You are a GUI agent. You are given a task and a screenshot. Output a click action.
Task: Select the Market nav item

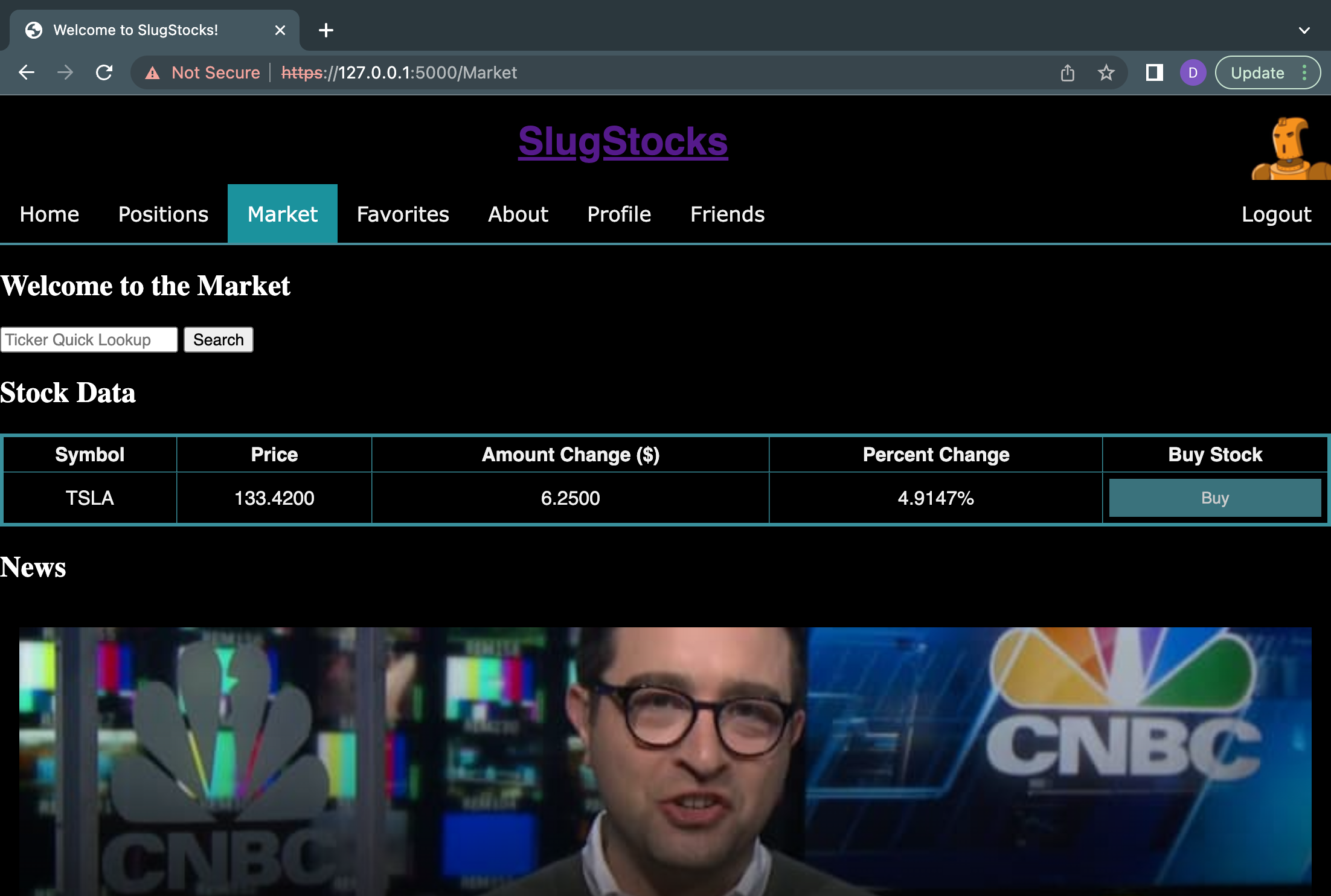point(283,214)
